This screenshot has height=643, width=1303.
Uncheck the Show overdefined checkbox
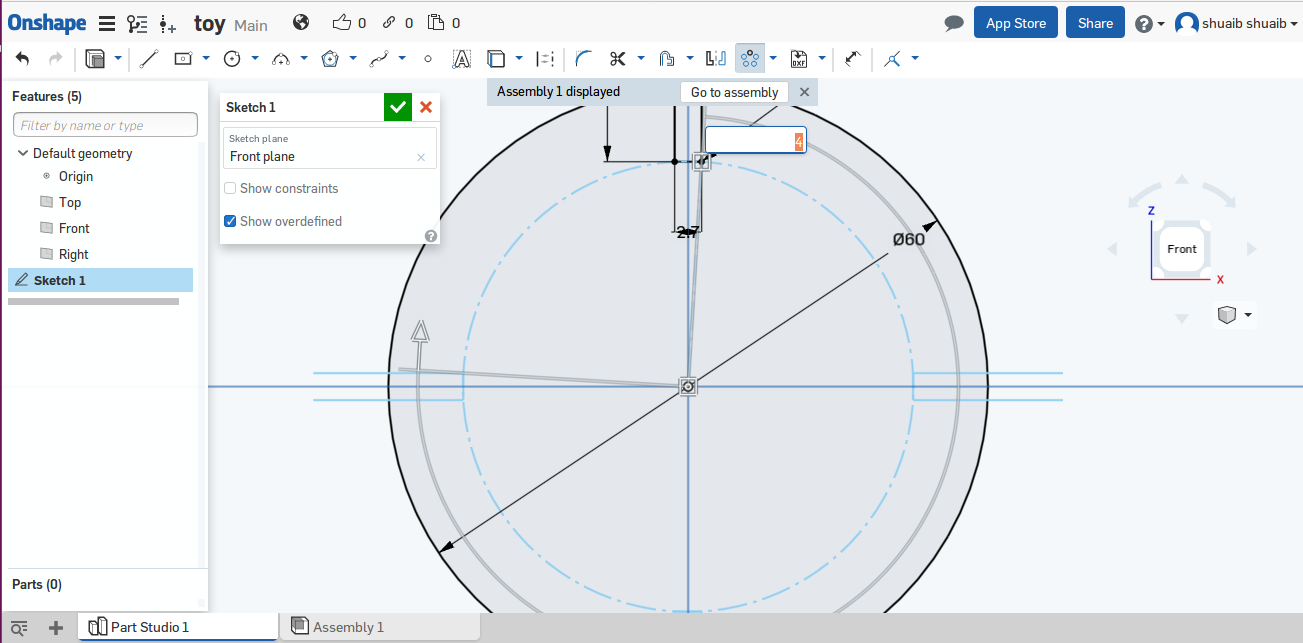tap(230, 221)
